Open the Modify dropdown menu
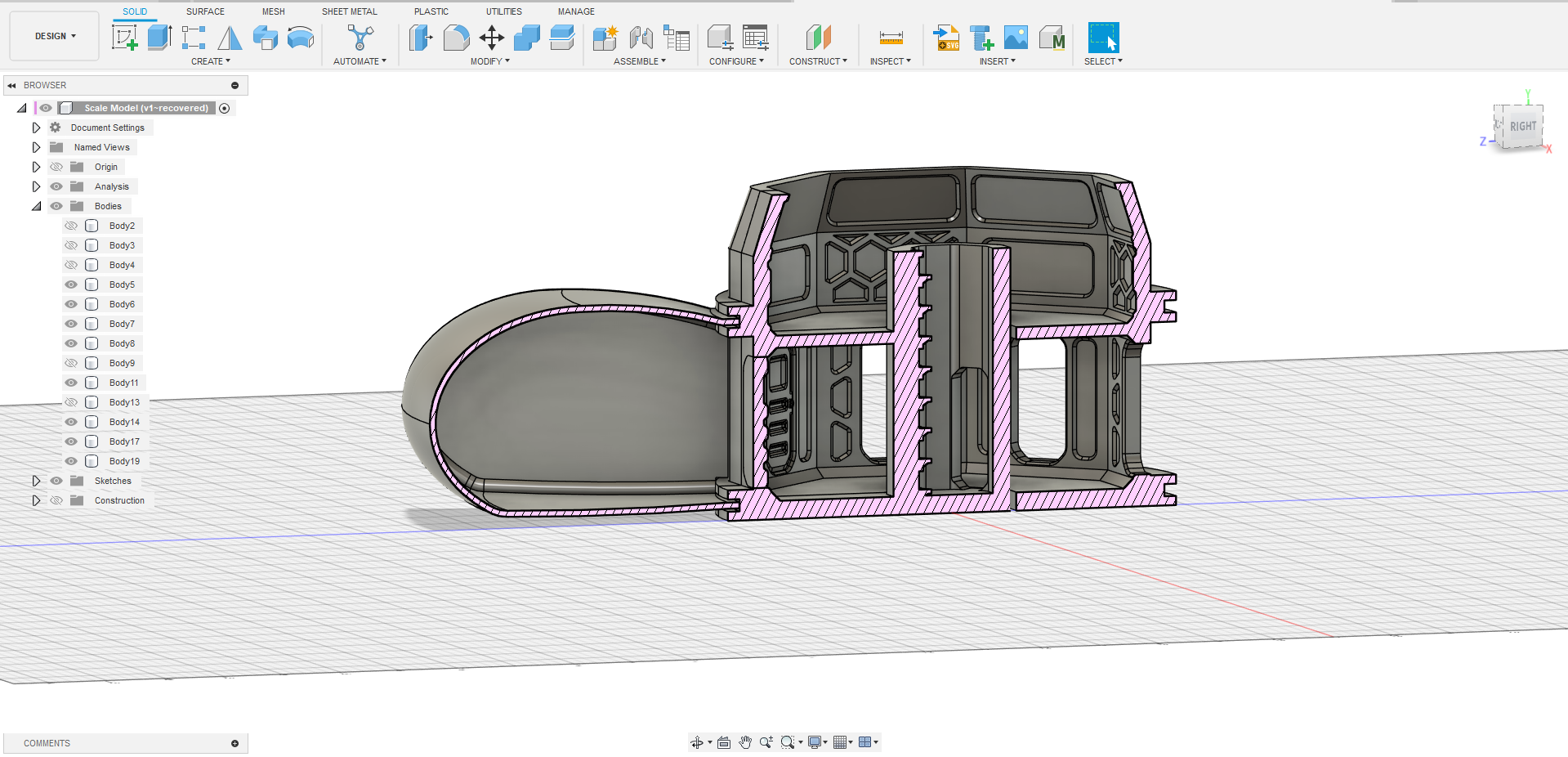The width and height of the screenshot is (1568, 757). [x=490, y=61]
